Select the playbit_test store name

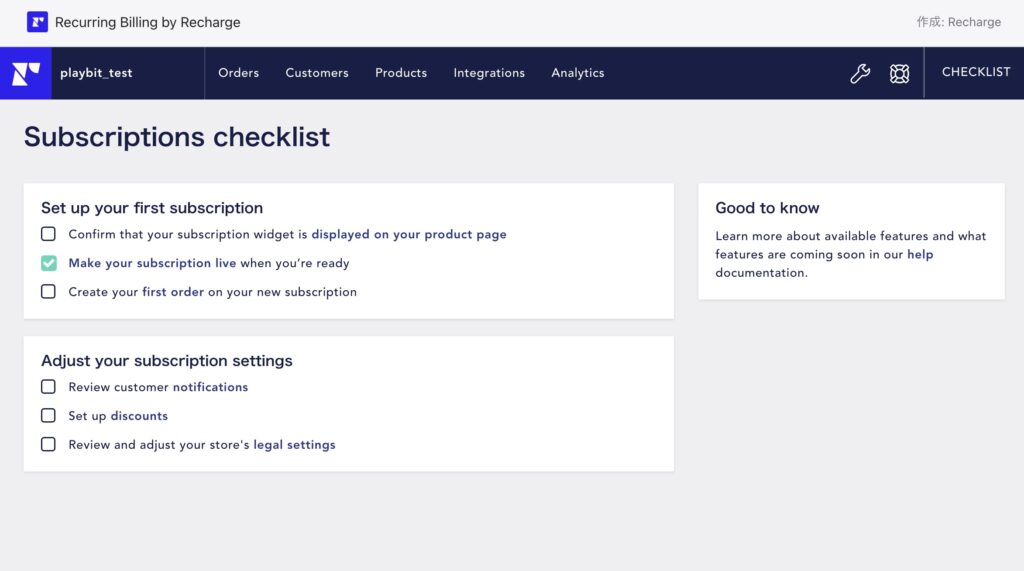(x=96, y=73)
